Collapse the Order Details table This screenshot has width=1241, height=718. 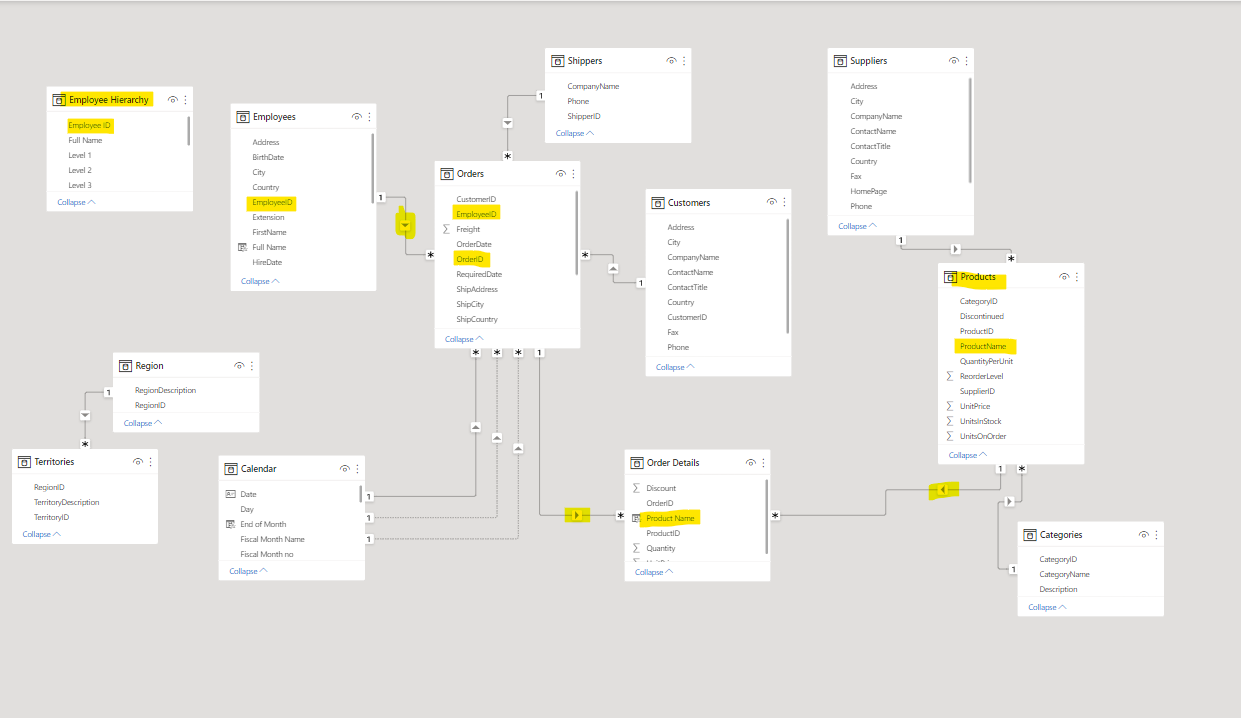pos(654,572)
